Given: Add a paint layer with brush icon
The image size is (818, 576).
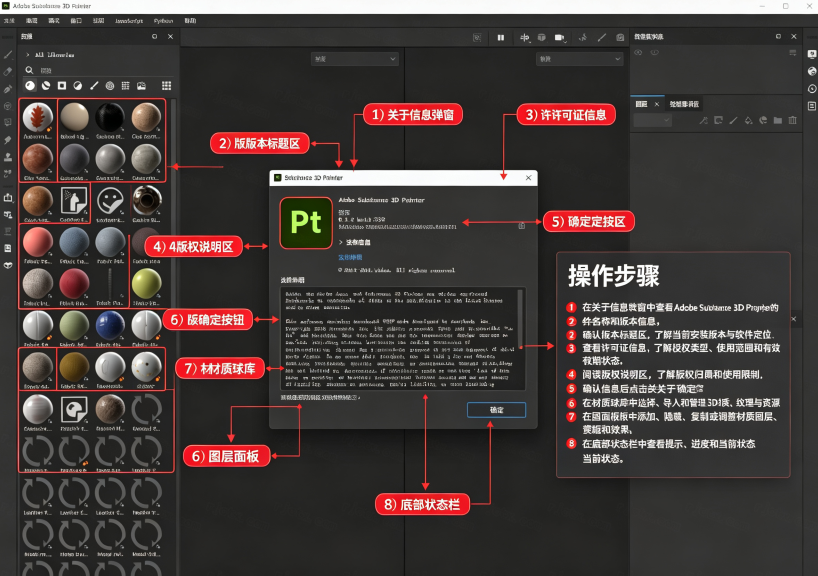Looking at the screenshot, I should click(733, 121).
